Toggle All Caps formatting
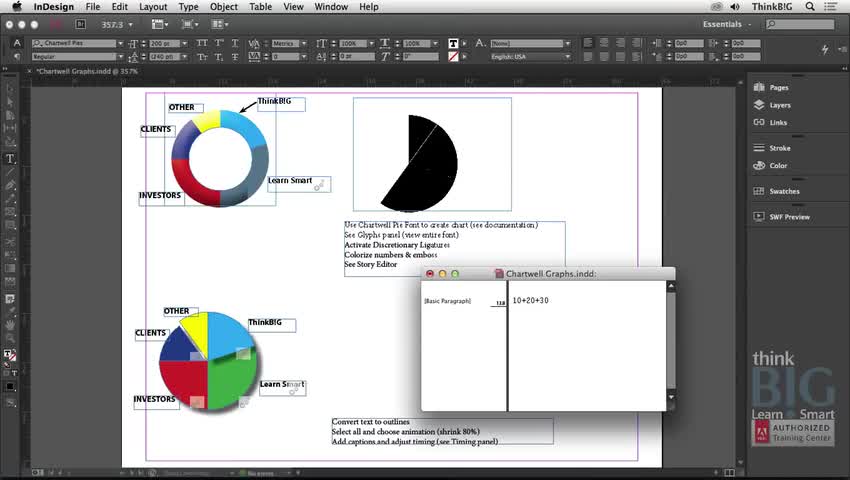Viewport: 850px width, 480px height. click(x=202, y=43)
